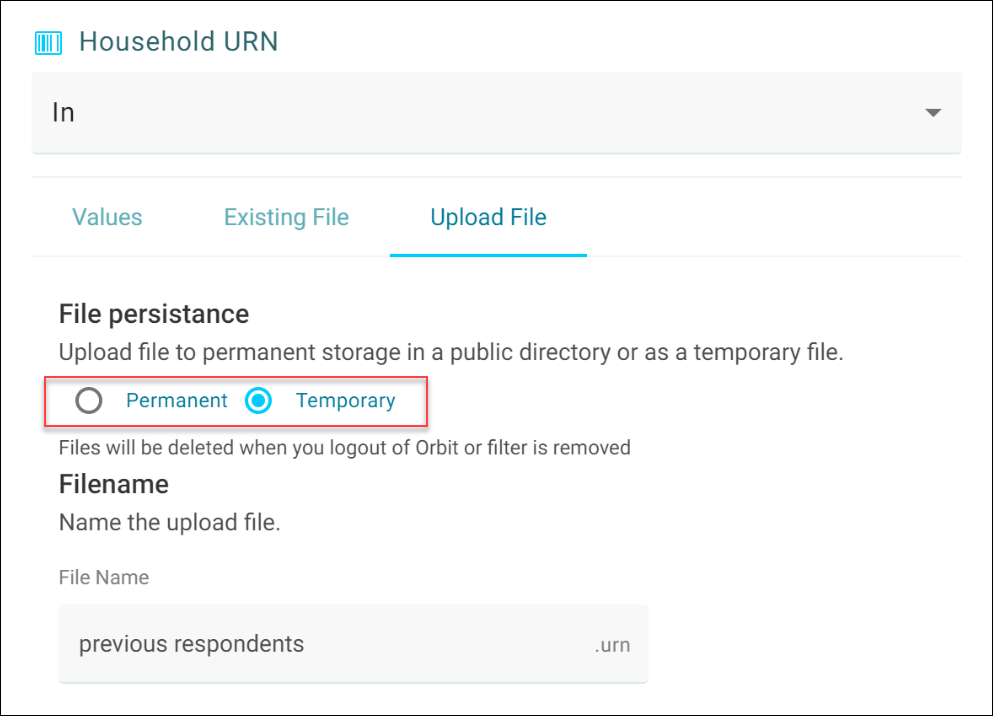Click the 'File Name' field label
This screenshot has width=993, height=716.
[104, 577]
